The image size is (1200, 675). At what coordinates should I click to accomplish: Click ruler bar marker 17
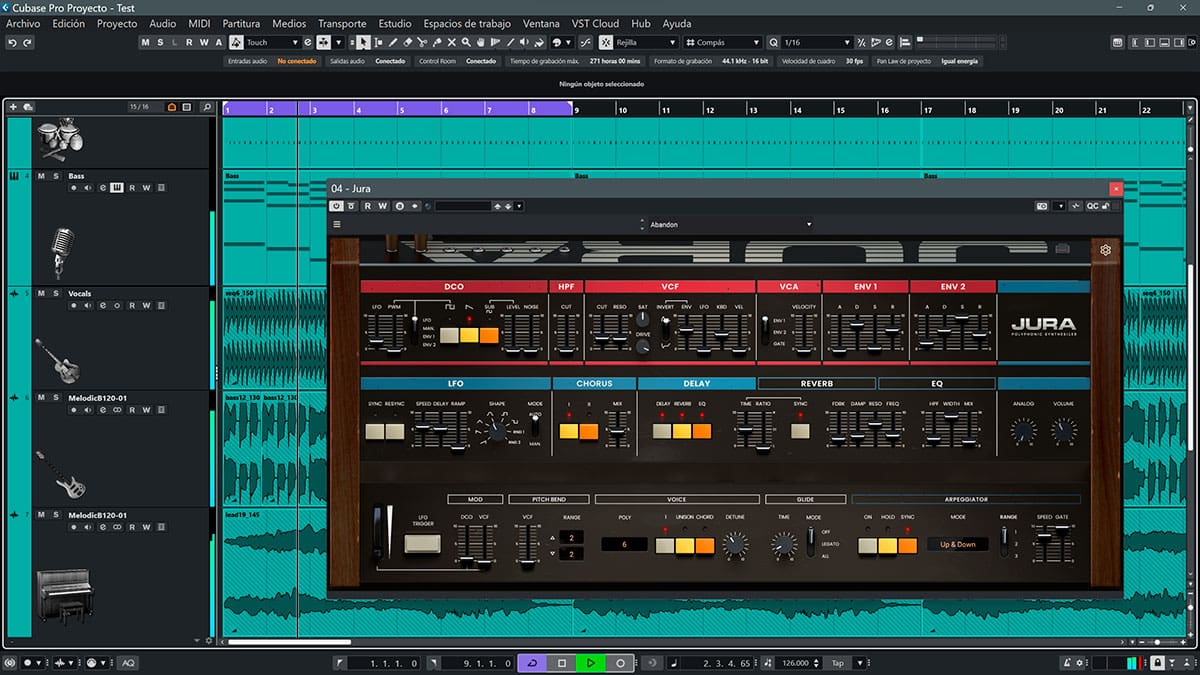coord(927,110)
